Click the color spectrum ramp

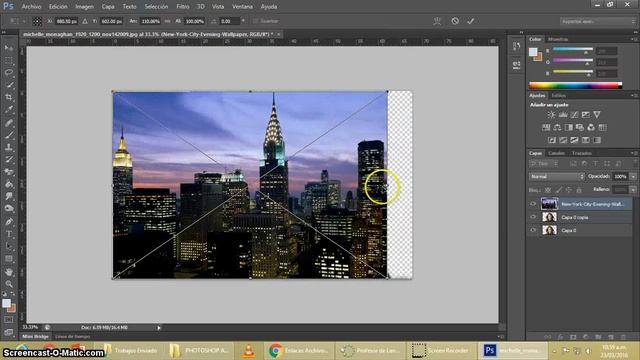tap(575, 85)
